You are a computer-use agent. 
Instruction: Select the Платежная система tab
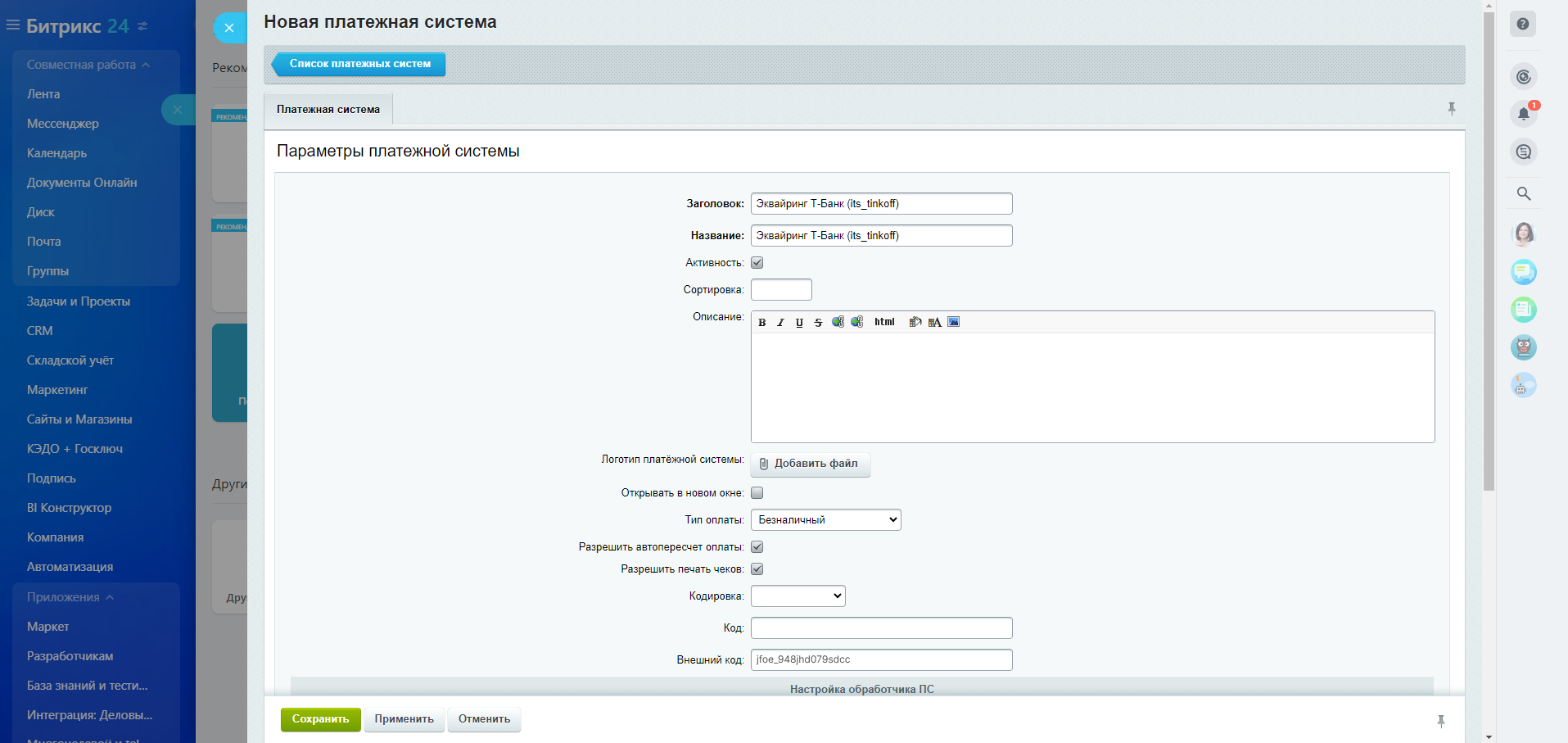point(328,110)
